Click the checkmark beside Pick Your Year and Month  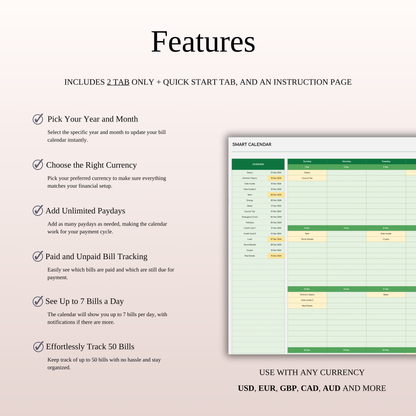point(38,119)
